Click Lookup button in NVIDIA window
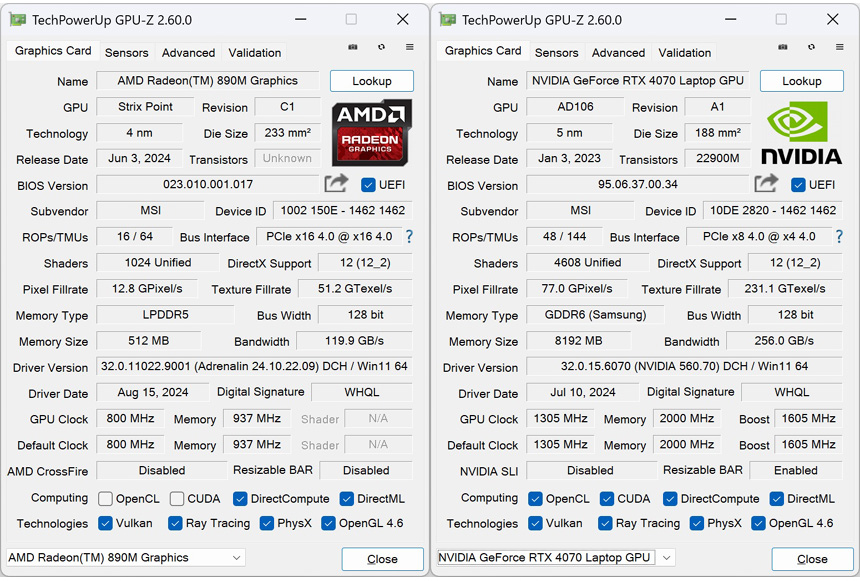 tap(802, 81)
